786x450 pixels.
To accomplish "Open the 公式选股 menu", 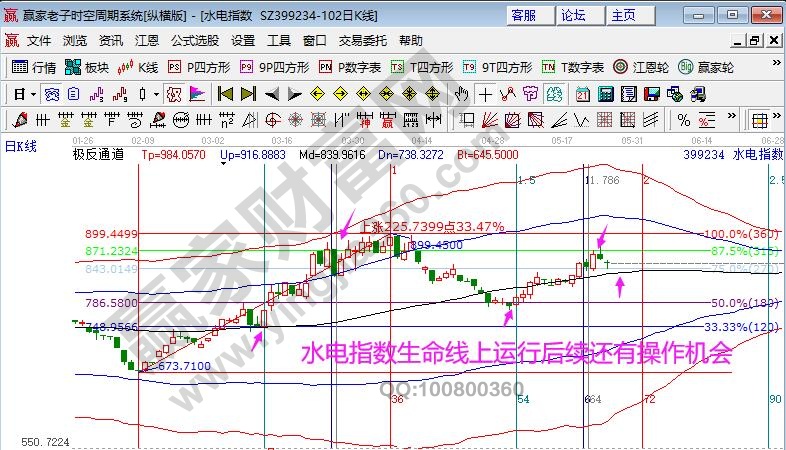I will coord(195,41).
